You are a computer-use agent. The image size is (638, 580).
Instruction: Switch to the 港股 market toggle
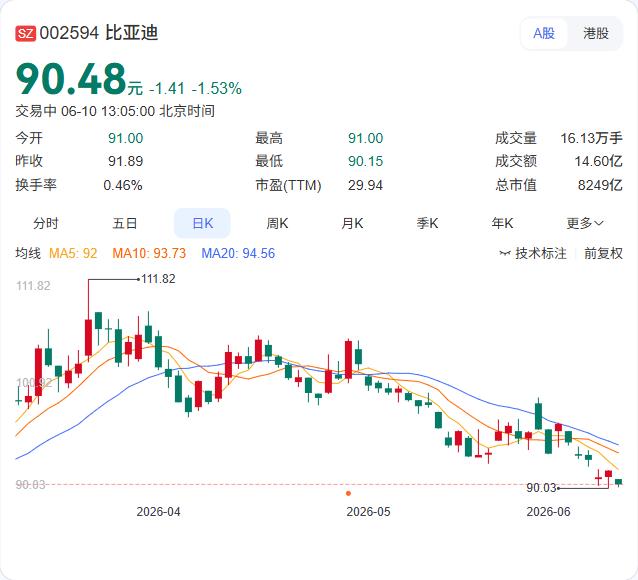click(596, 33)
